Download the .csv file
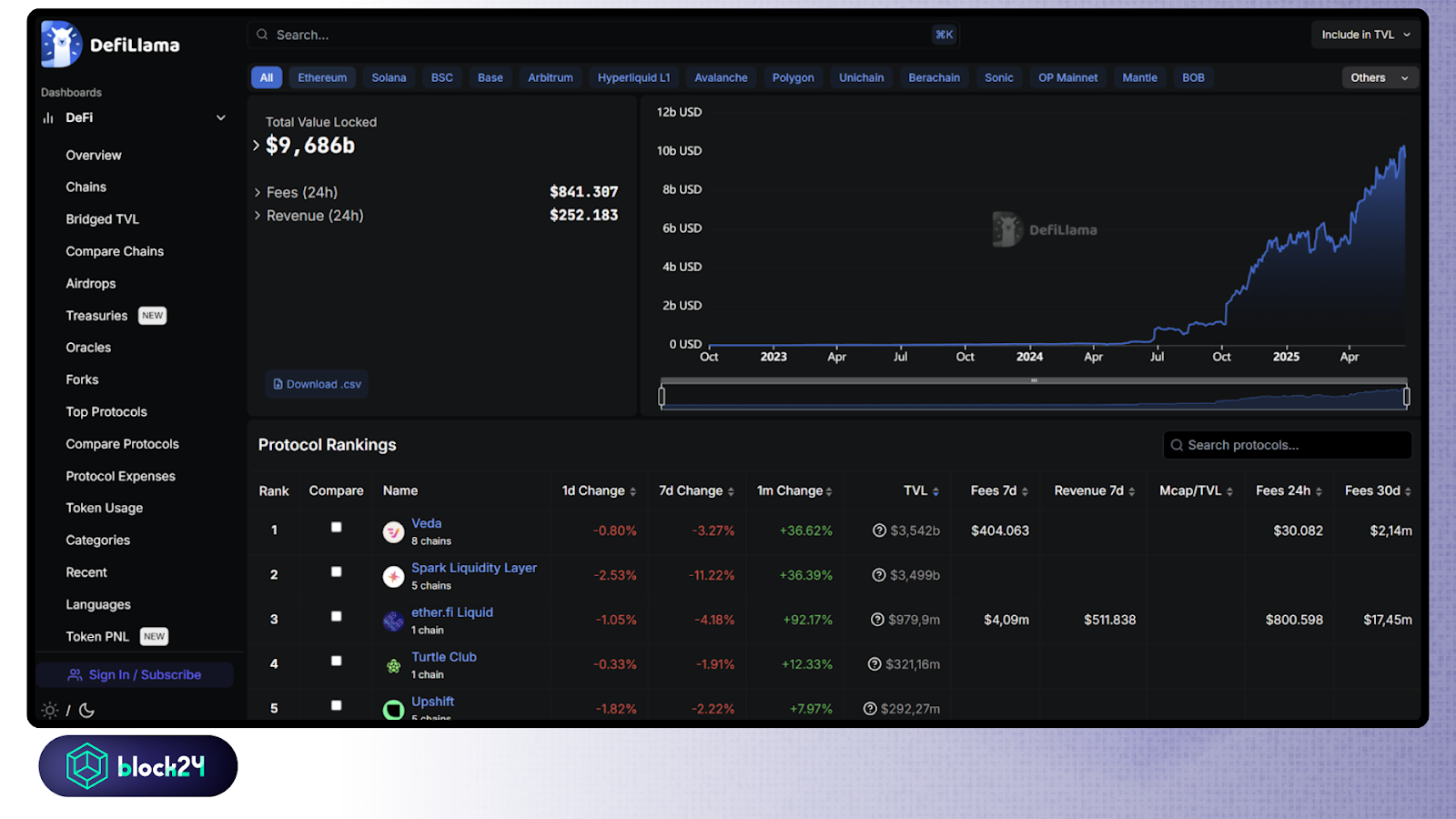1456x819 pixels. 317,384
